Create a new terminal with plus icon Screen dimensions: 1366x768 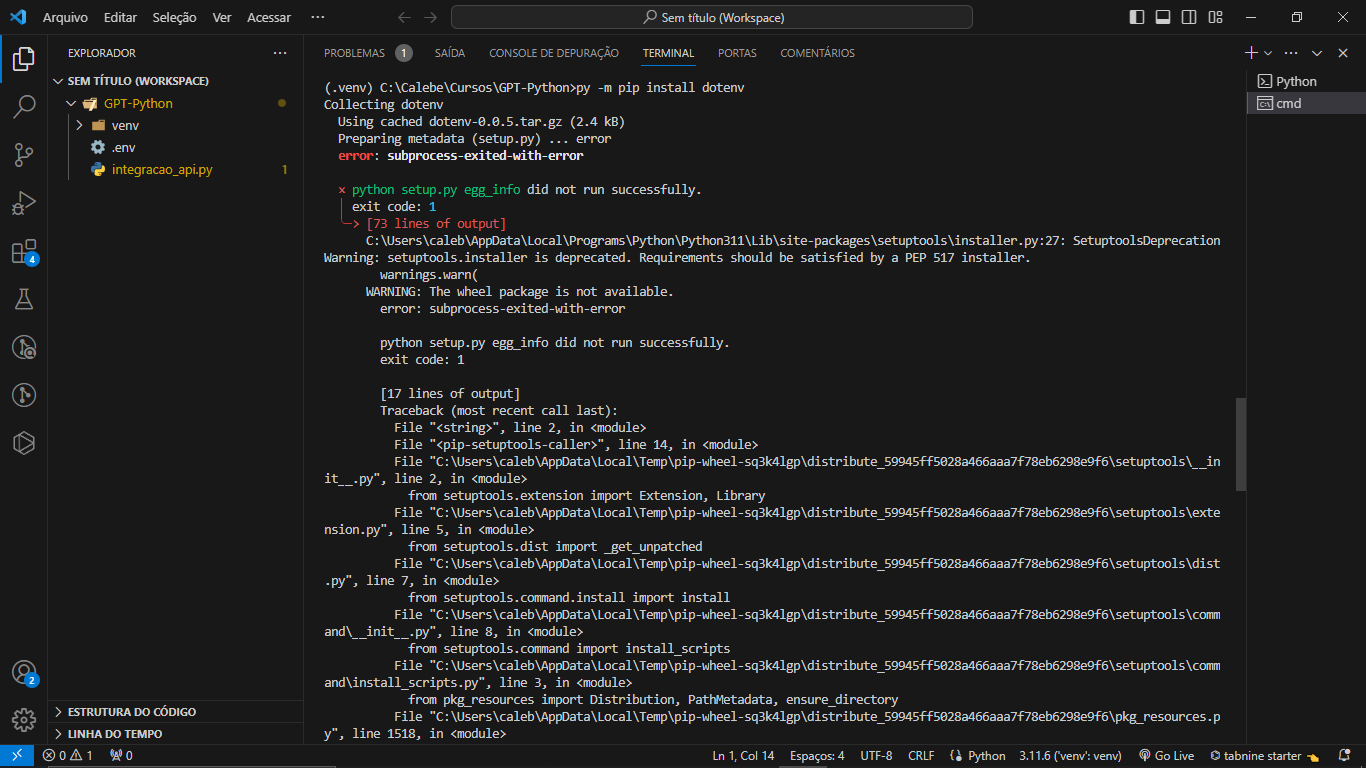1251,53
